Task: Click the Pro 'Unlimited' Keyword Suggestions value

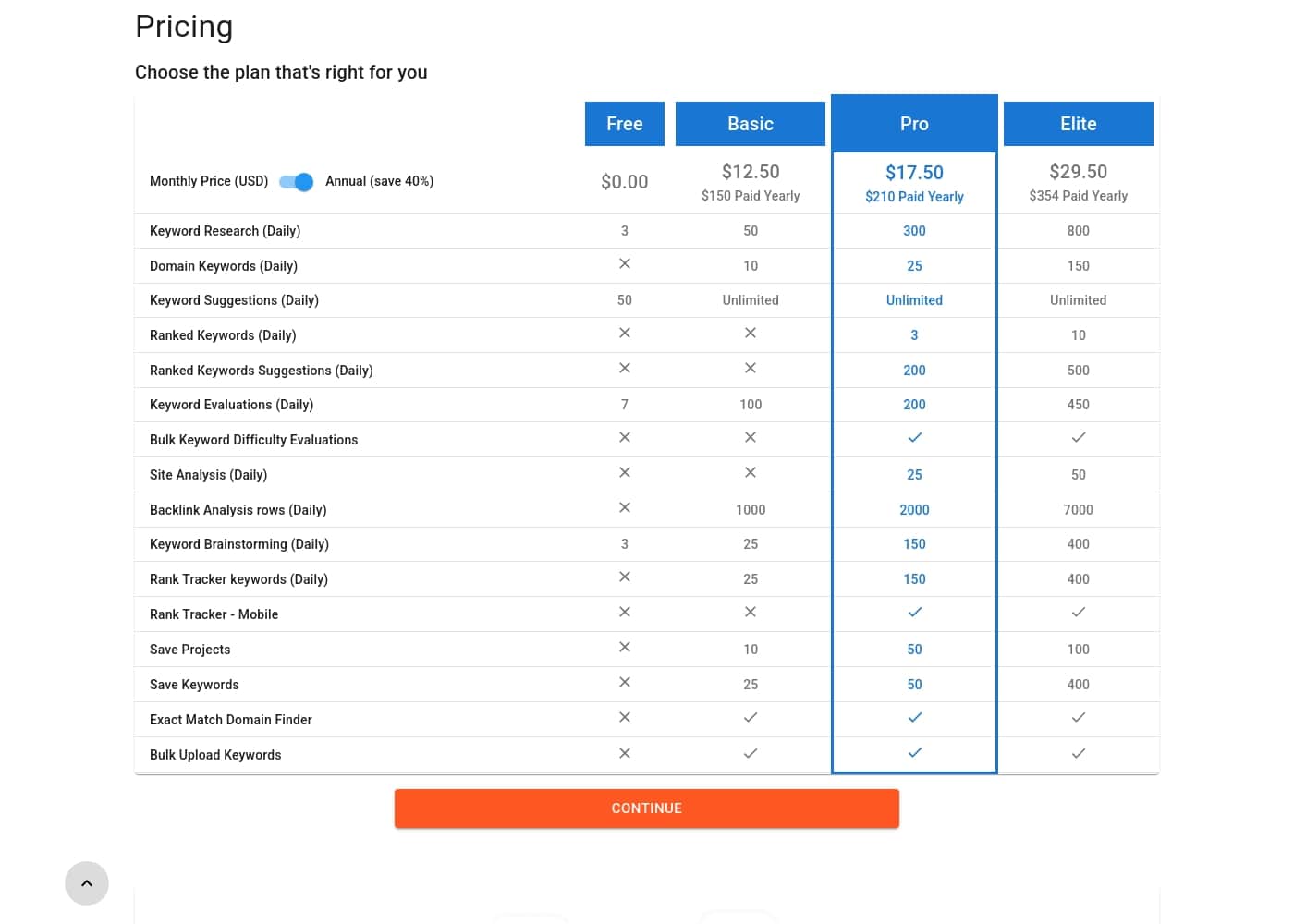Action: 914,300
